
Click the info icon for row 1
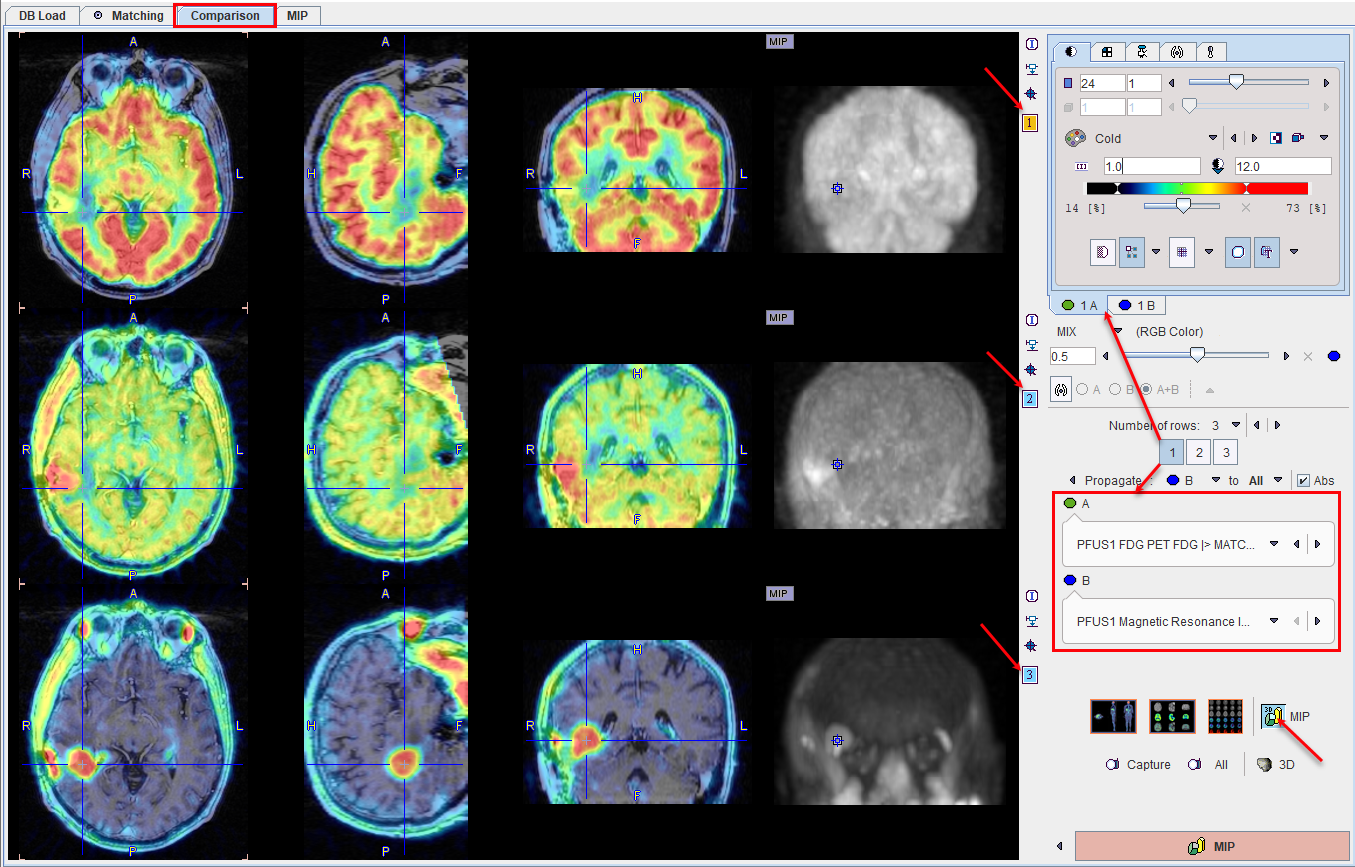click(x=1031, y=44)
